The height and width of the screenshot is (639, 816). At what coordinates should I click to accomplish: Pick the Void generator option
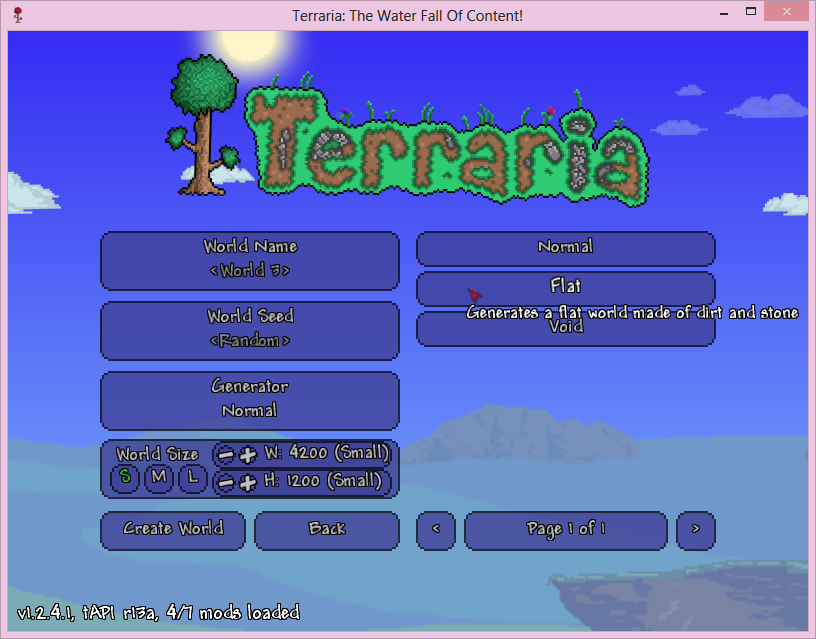point(566,328)
